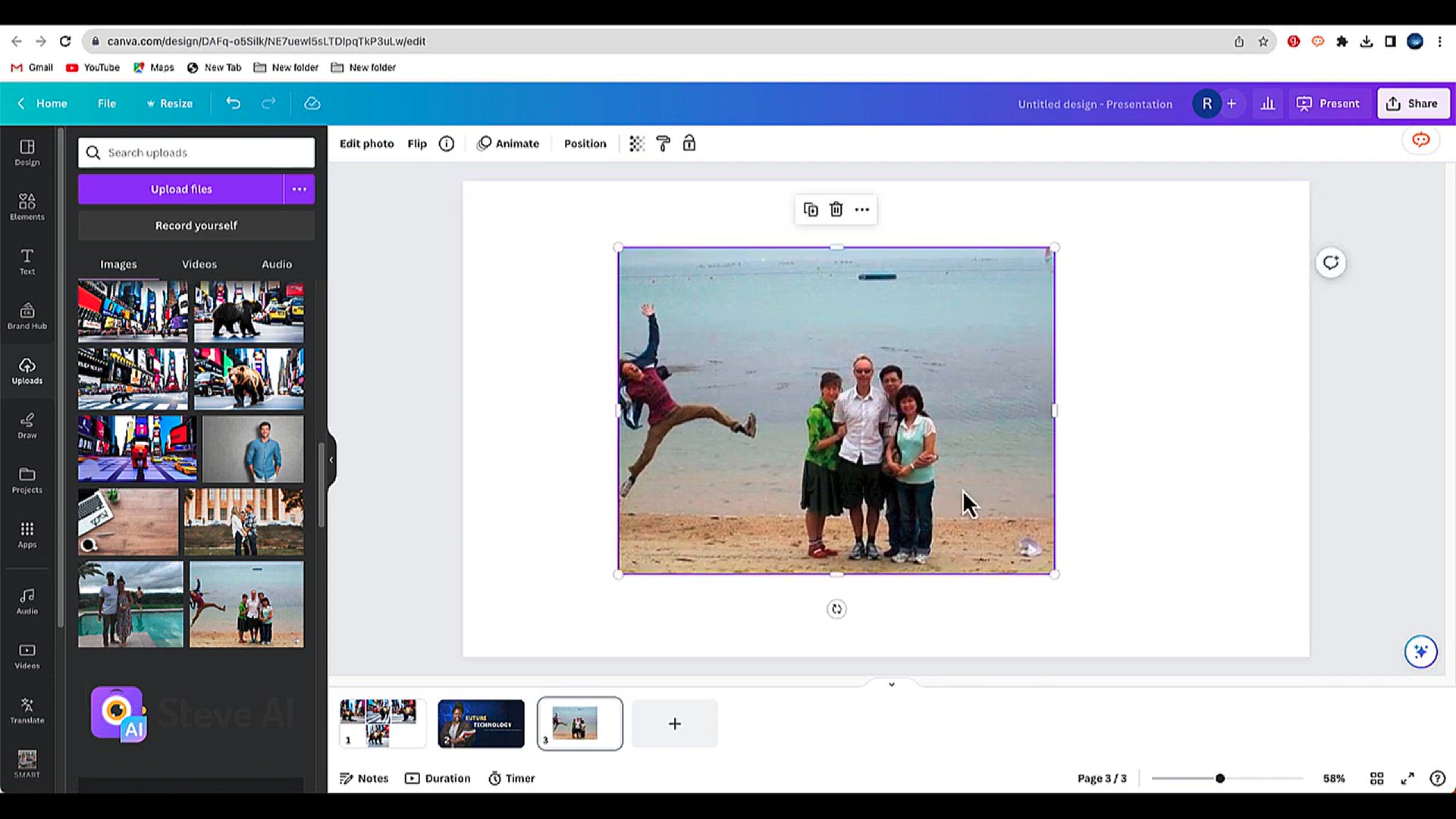The image size is (1456, 819).
Task: Click the refresh icon beside the canvas
Action: point(1331,263)
